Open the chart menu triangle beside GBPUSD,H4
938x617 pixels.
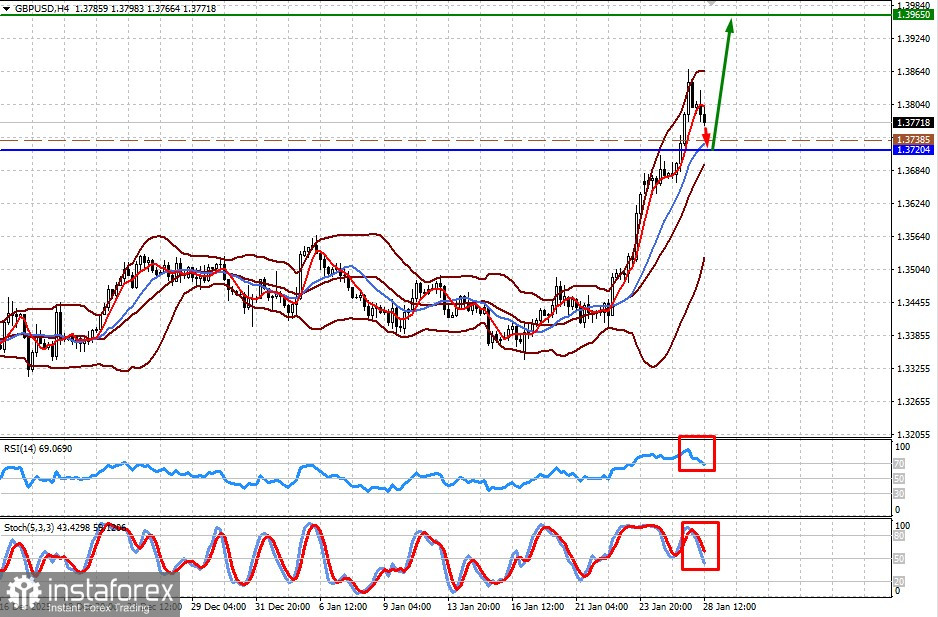click(x=7, y=9)
